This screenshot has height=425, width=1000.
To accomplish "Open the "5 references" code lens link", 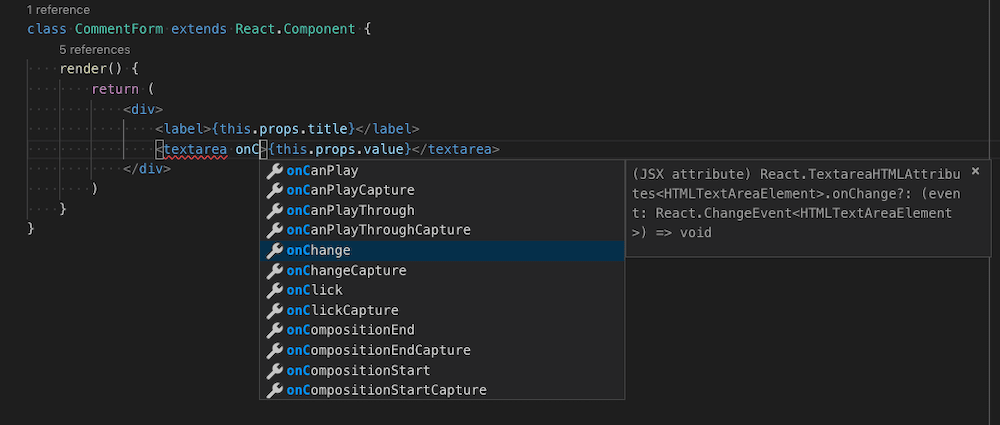I will (x=94, y=49).
